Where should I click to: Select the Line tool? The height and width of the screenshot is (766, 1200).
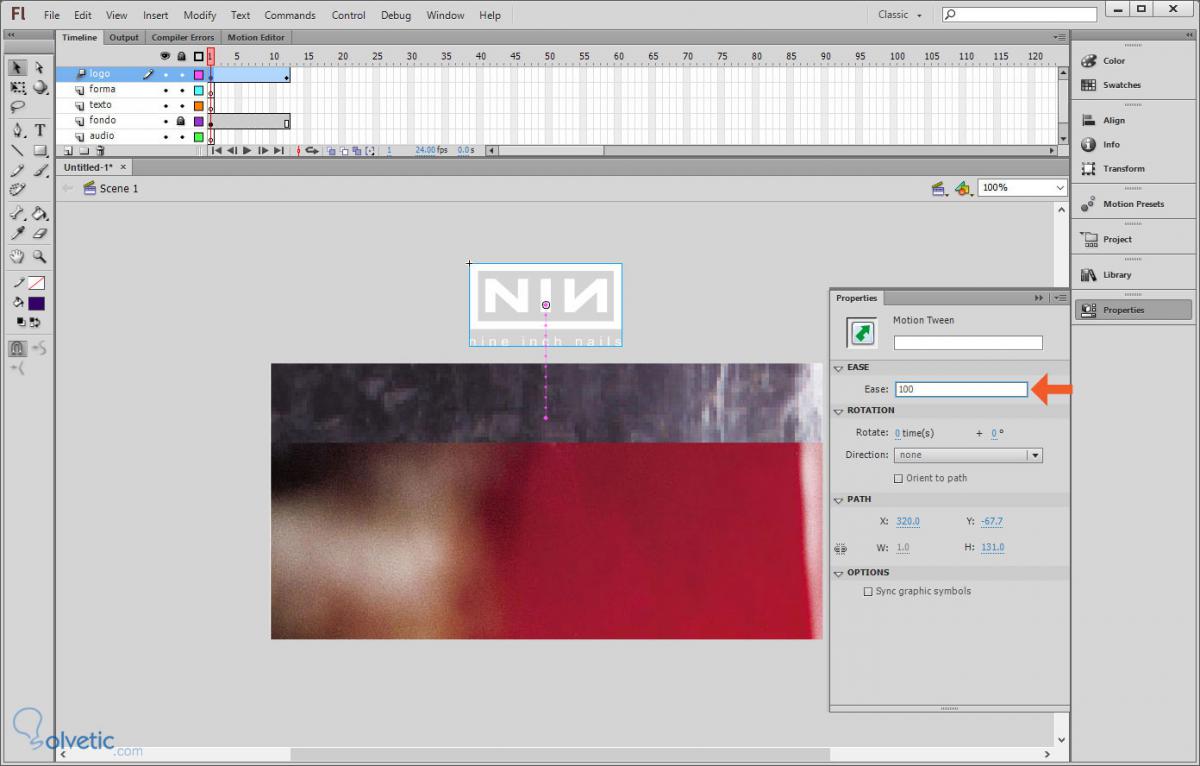(17, 150)
